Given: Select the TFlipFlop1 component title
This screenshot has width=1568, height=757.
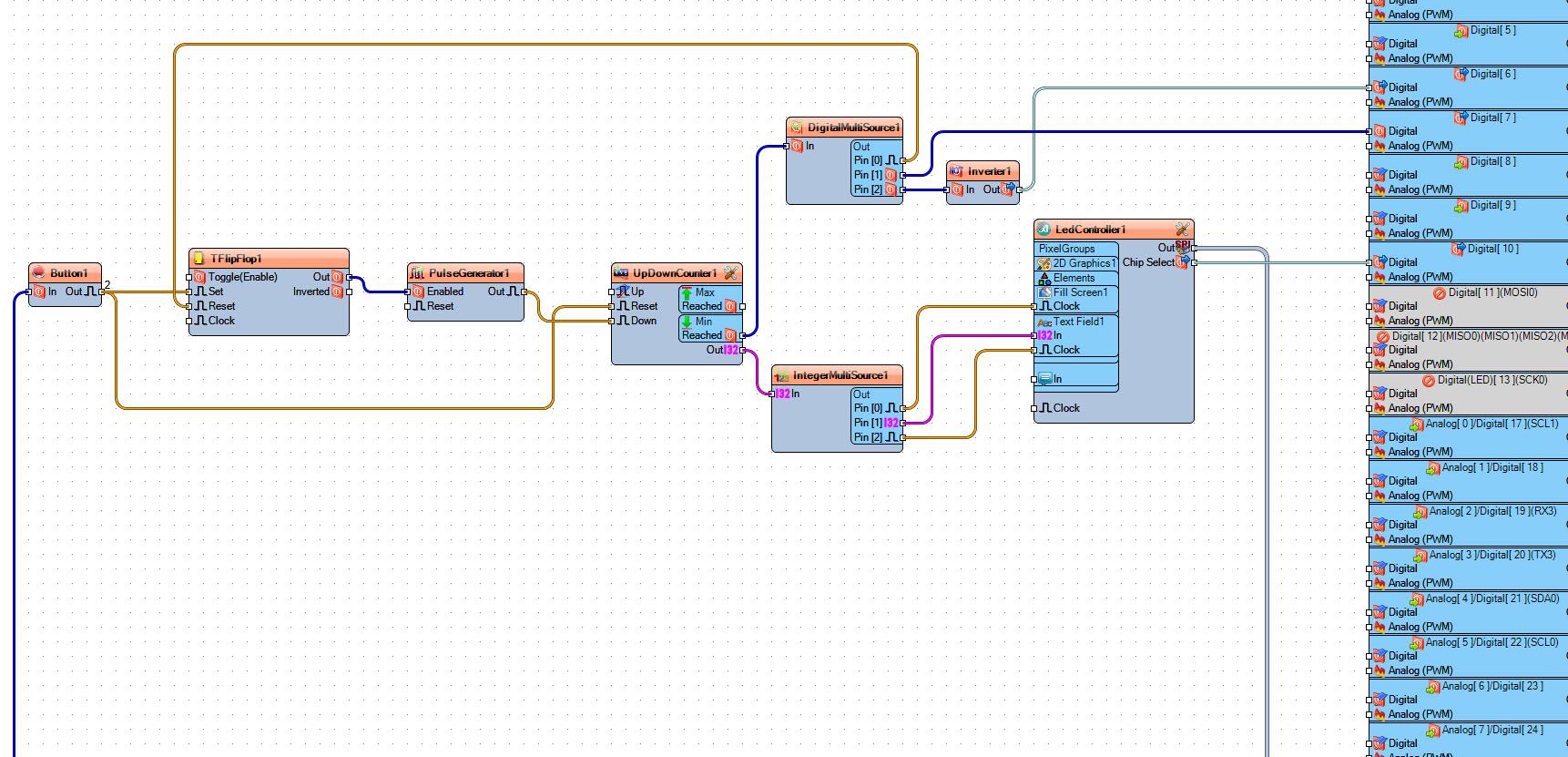Looking at the screenshot, I should click(236, 259).
